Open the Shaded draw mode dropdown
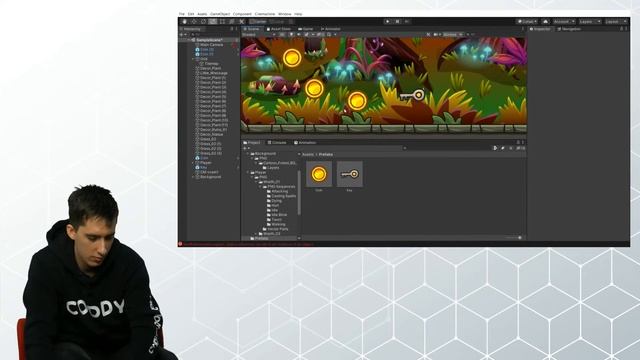640x360 pixels. click(x=259, y=35)
